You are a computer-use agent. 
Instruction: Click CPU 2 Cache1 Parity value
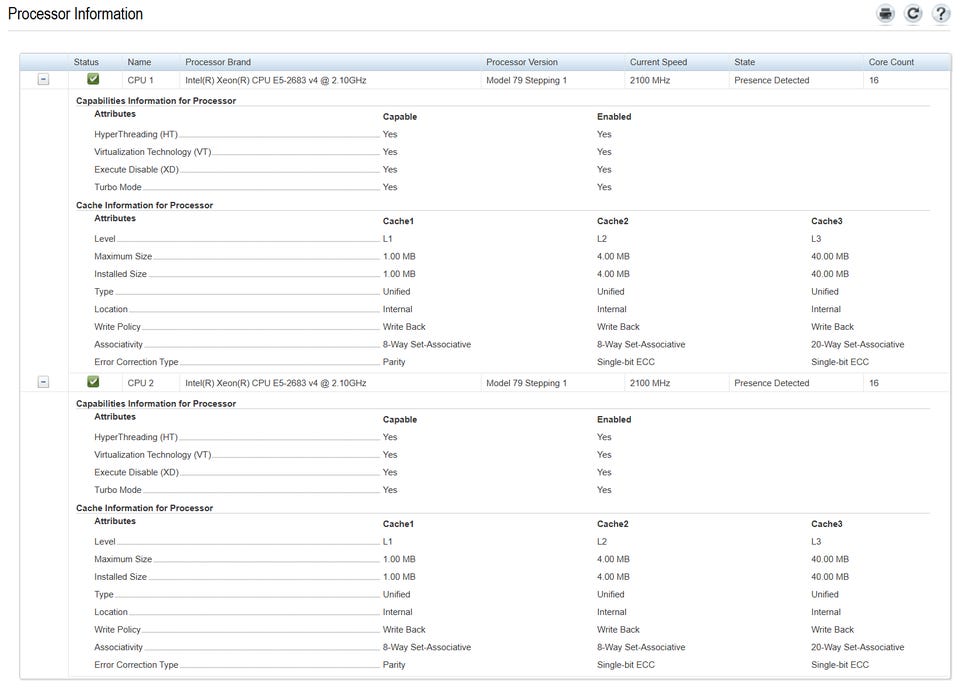[394, 665]
